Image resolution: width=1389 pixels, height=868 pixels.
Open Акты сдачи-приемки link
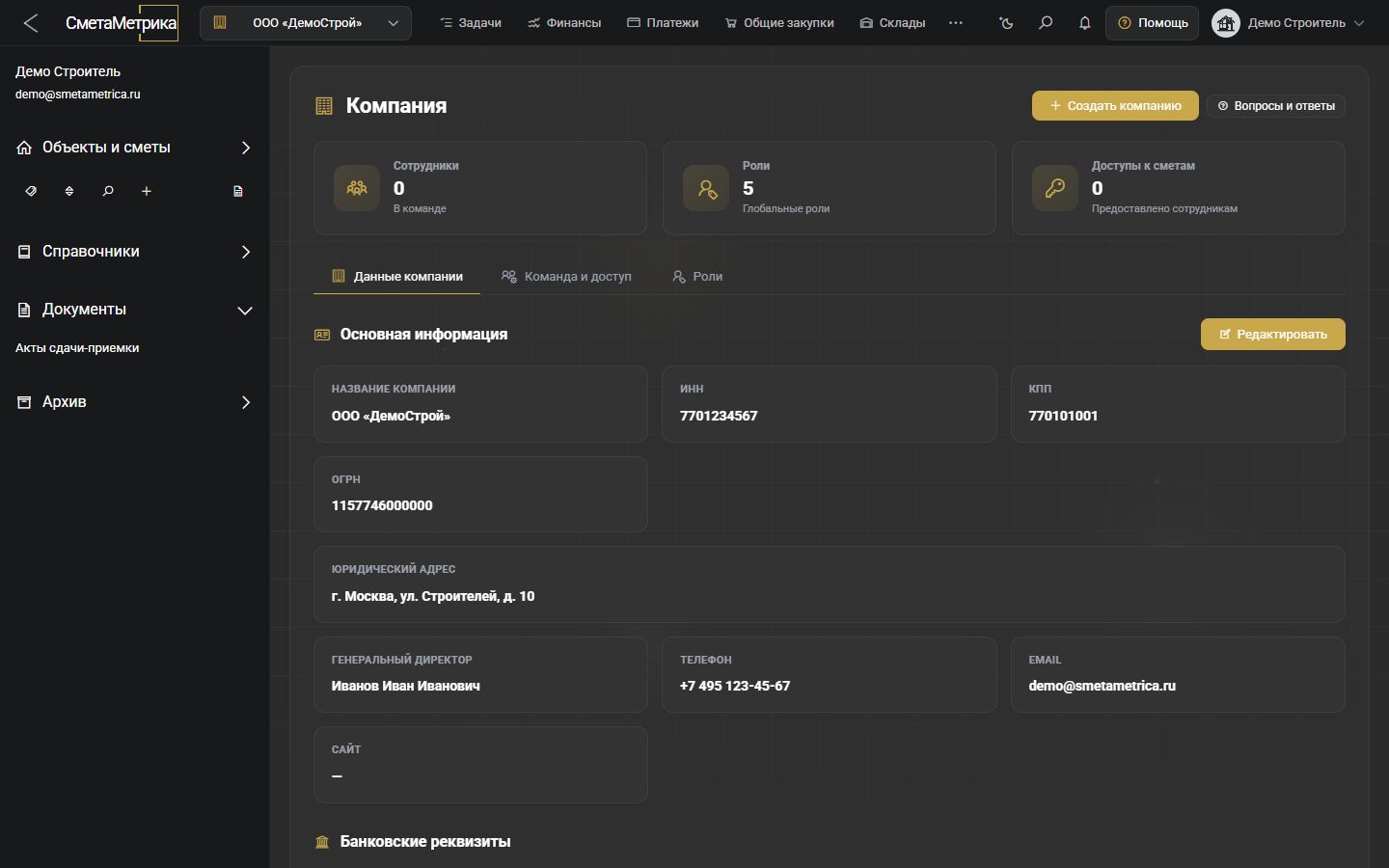(77, 348)
